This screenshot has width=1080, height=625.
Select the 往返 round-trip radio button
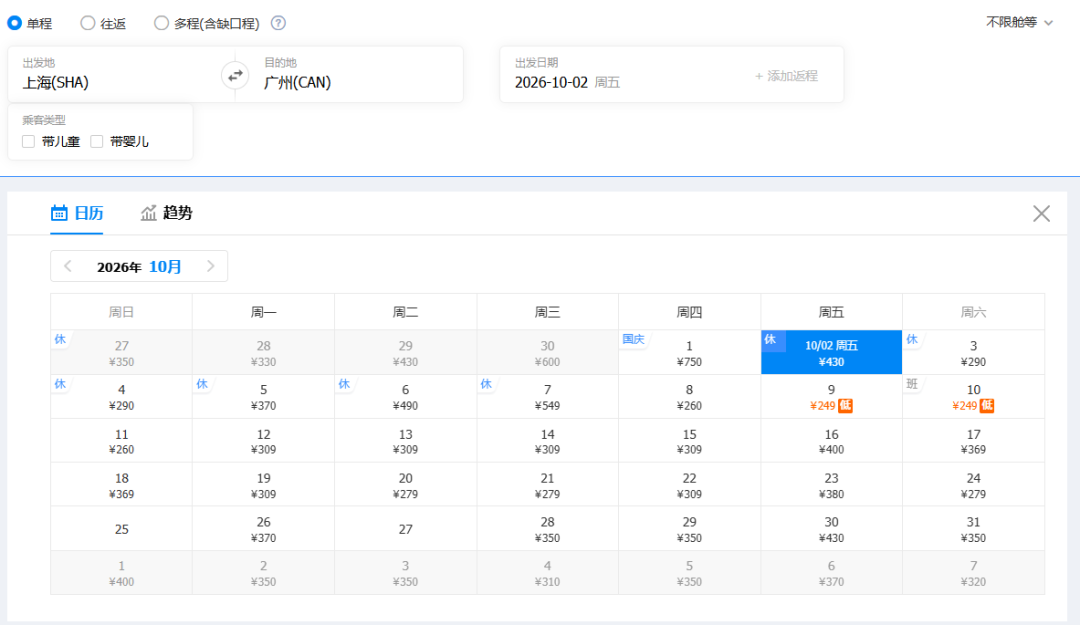tap(87, 23)
